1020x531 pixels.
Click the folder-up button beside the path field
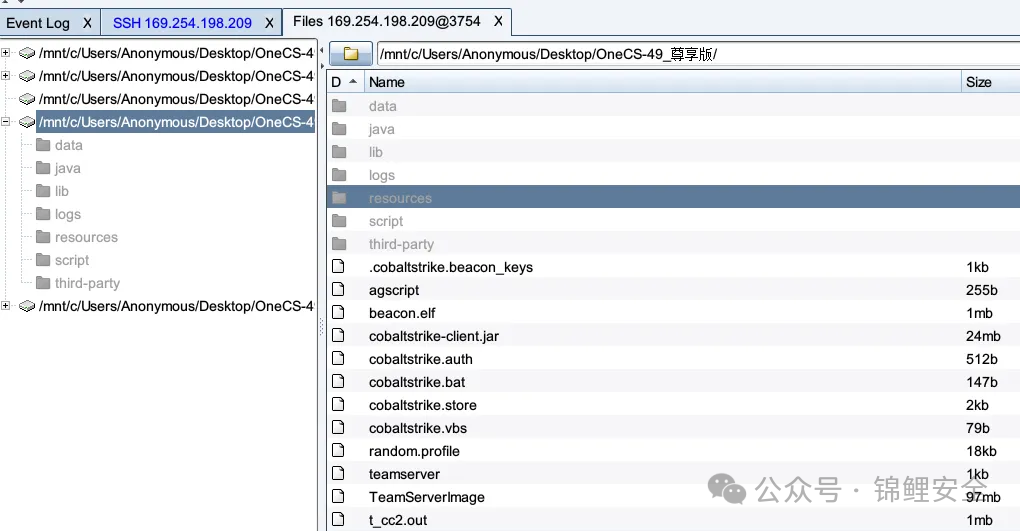coord(351,54)
